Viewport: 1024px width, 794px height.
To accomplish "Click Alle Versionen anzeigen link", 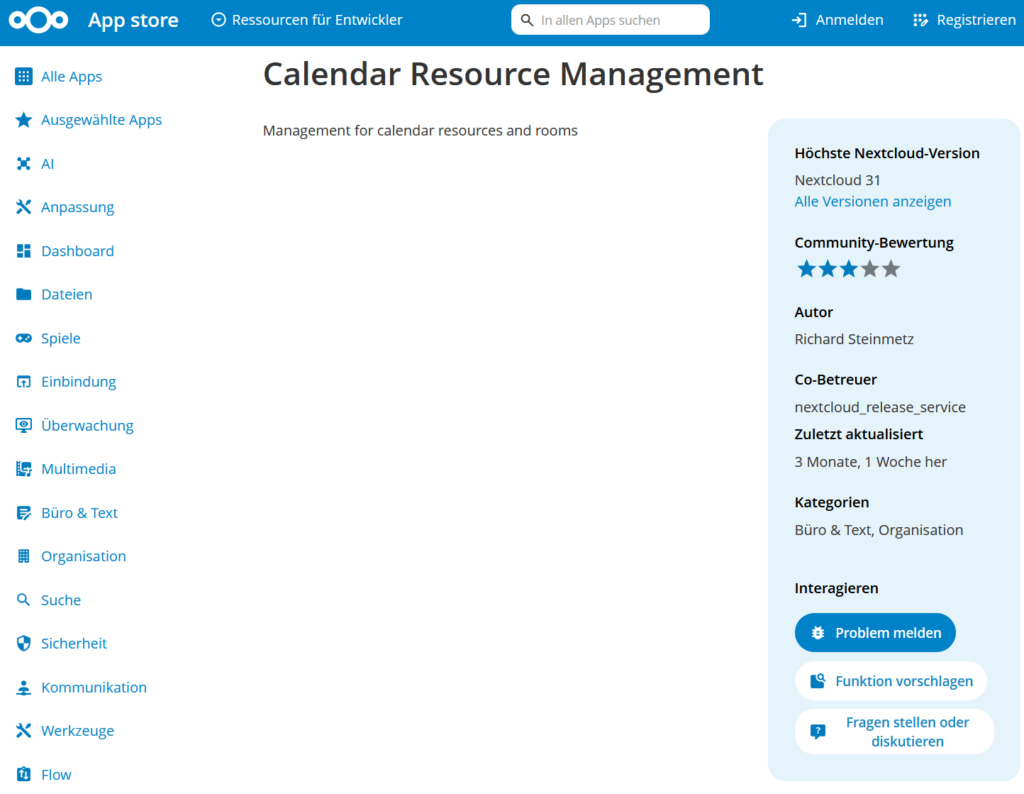I will pos(872,201).
